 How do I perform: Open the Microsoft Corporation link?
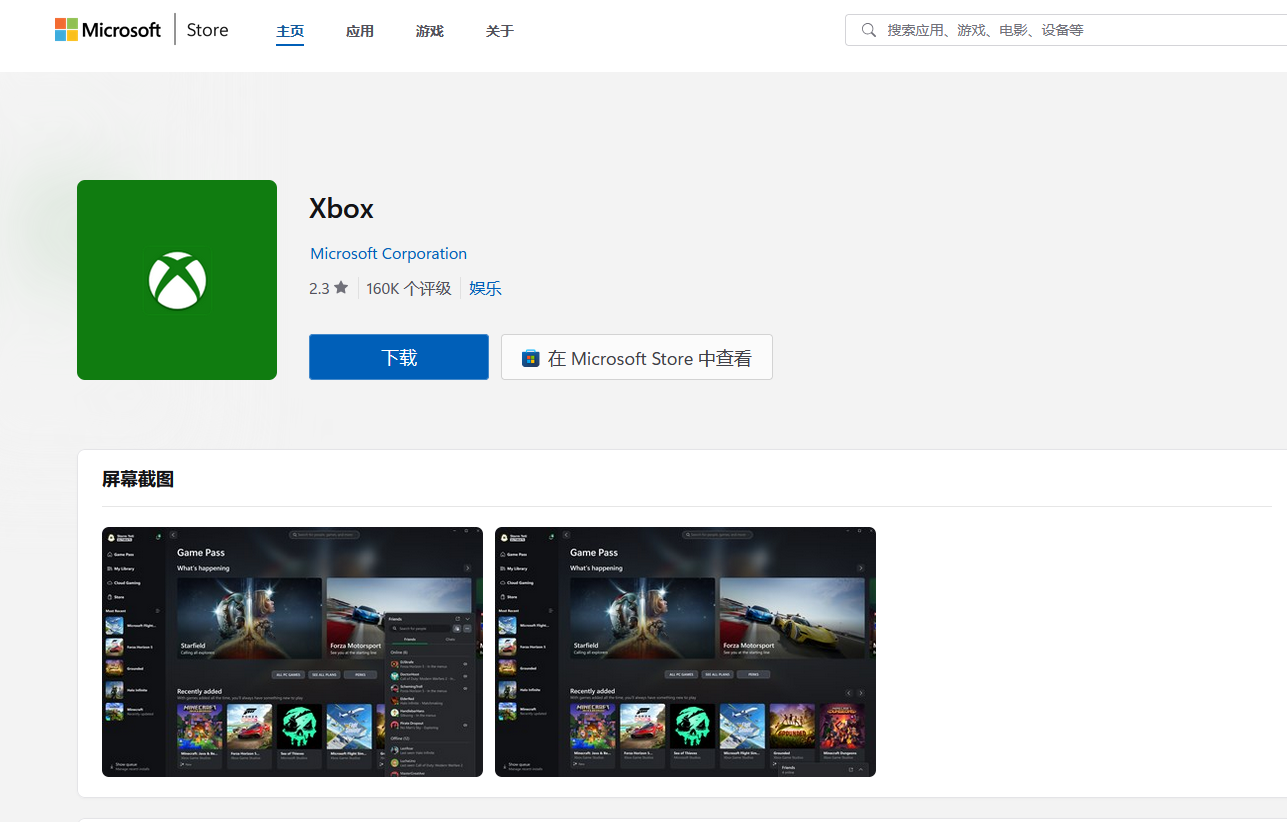pyautogui.click(x=388, y=253)
